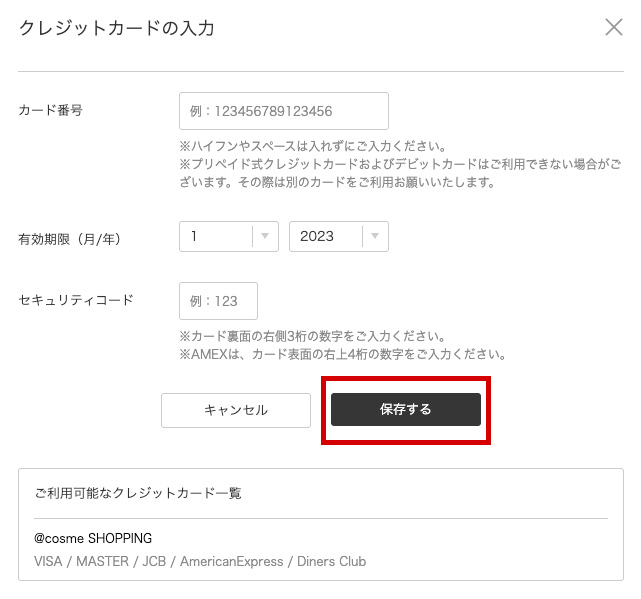
Task: Click the クレジットカードの入力 dialog title
Action: [116, 28]
